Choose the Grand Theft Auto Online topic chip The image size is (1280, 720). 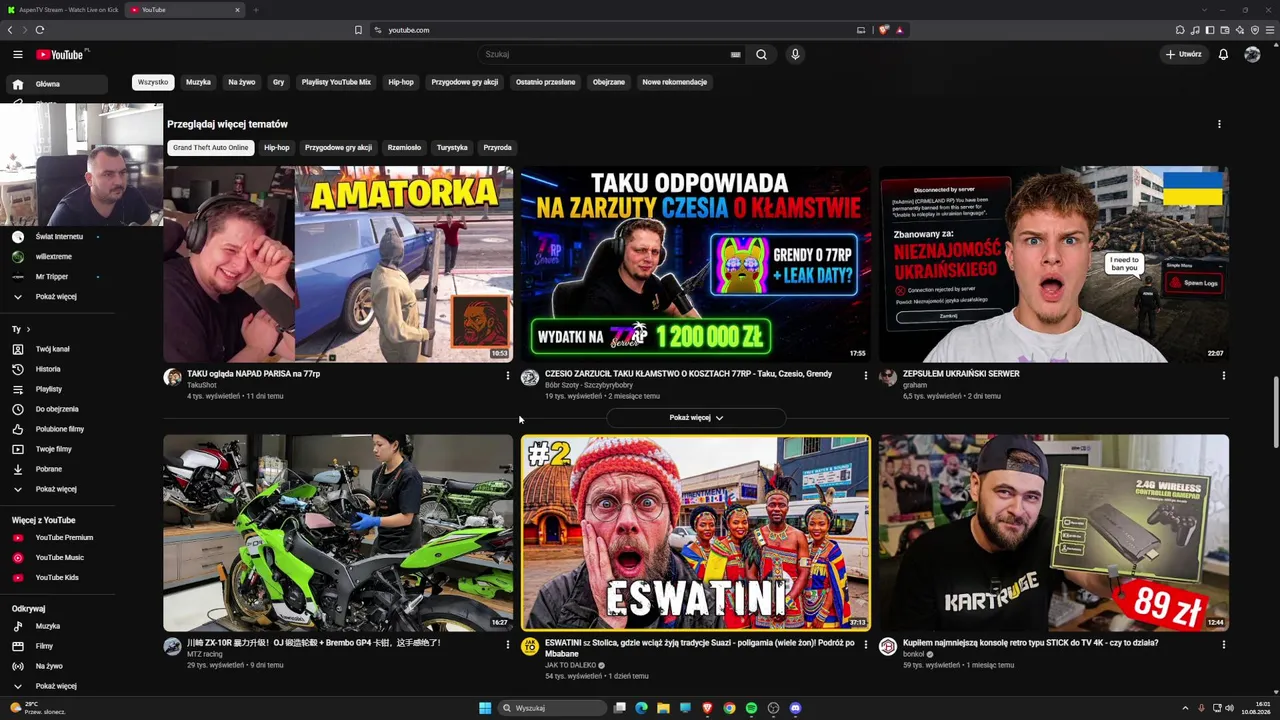[210, 148]
